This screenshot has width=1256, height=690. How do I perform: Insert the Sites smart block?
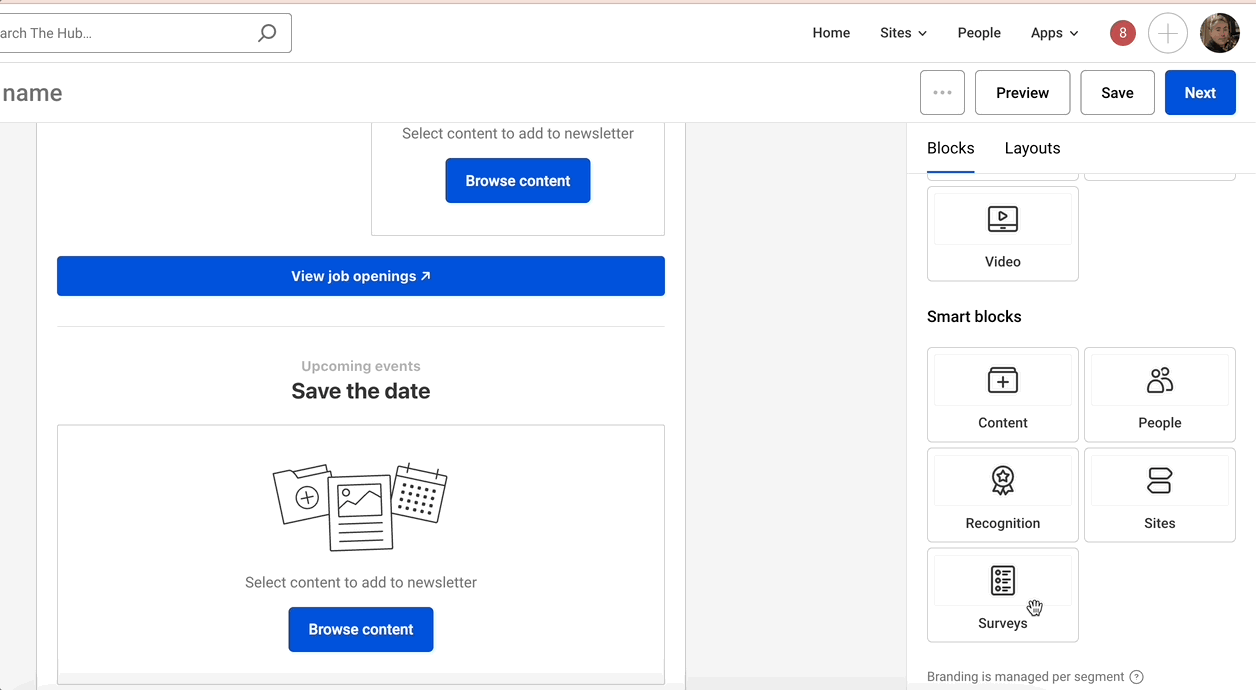pos(1159,494)
